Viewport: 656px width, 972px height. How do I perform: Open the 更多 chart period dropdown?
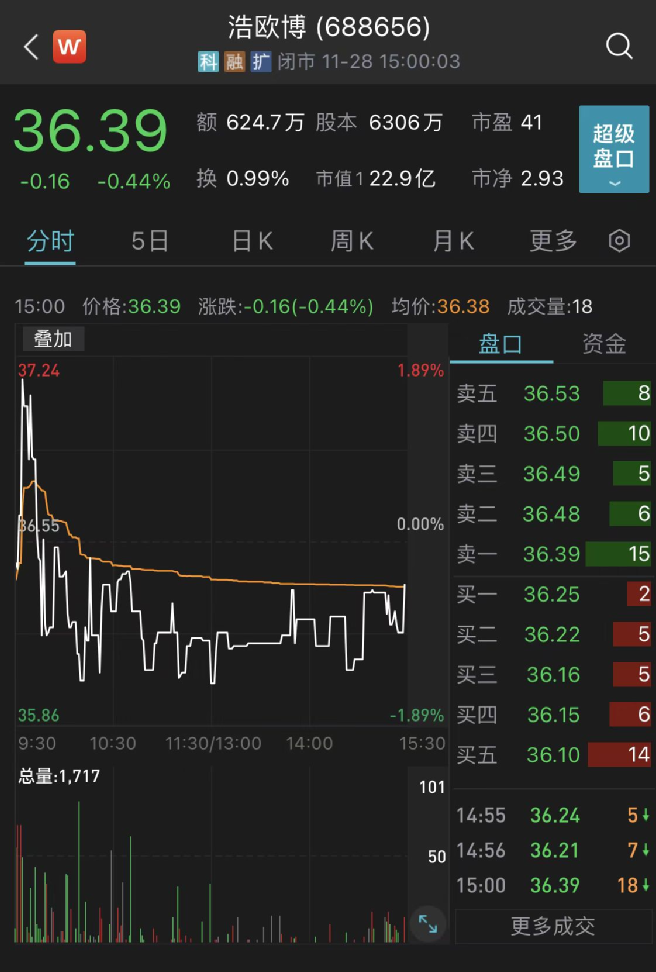(553, 241)
